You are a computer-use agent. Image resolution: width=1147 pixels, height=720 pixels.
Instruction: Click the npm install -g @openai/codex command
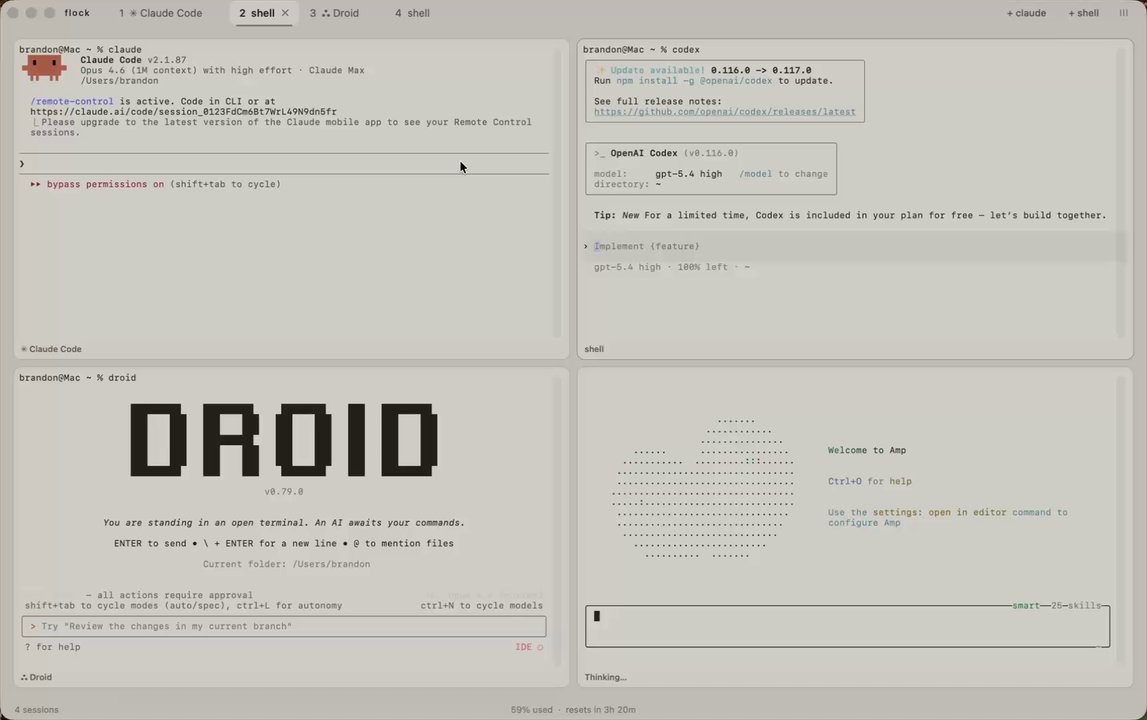pos(693,81)
